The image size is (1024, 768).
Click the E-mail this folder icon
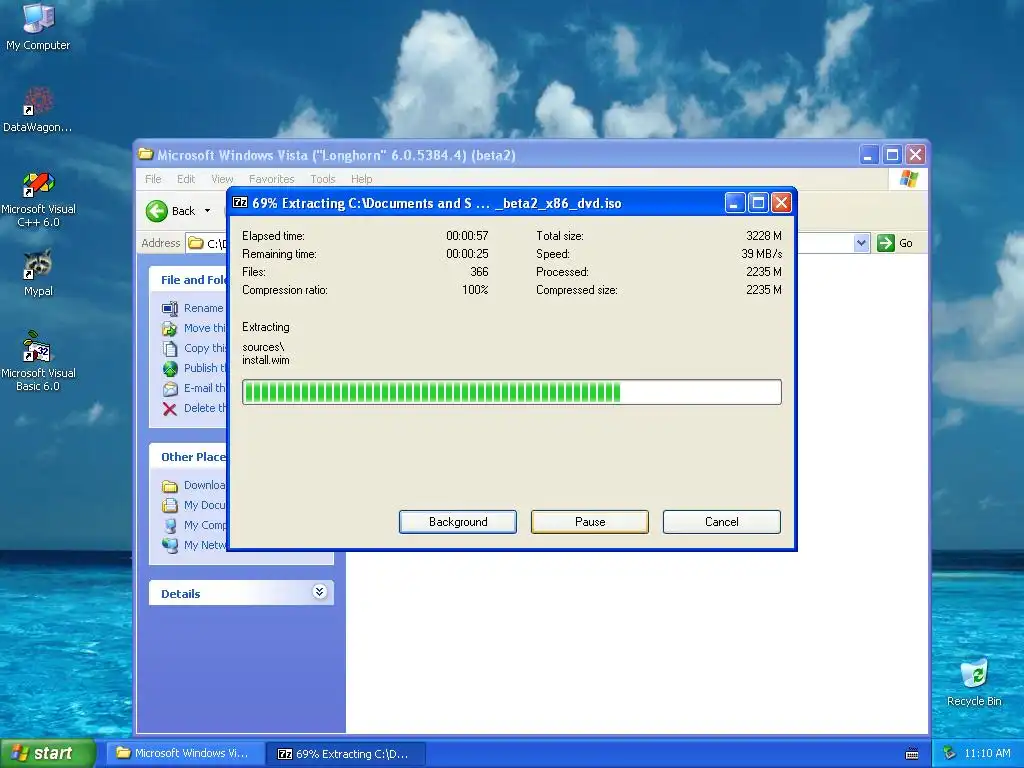(x=170, y=389)
